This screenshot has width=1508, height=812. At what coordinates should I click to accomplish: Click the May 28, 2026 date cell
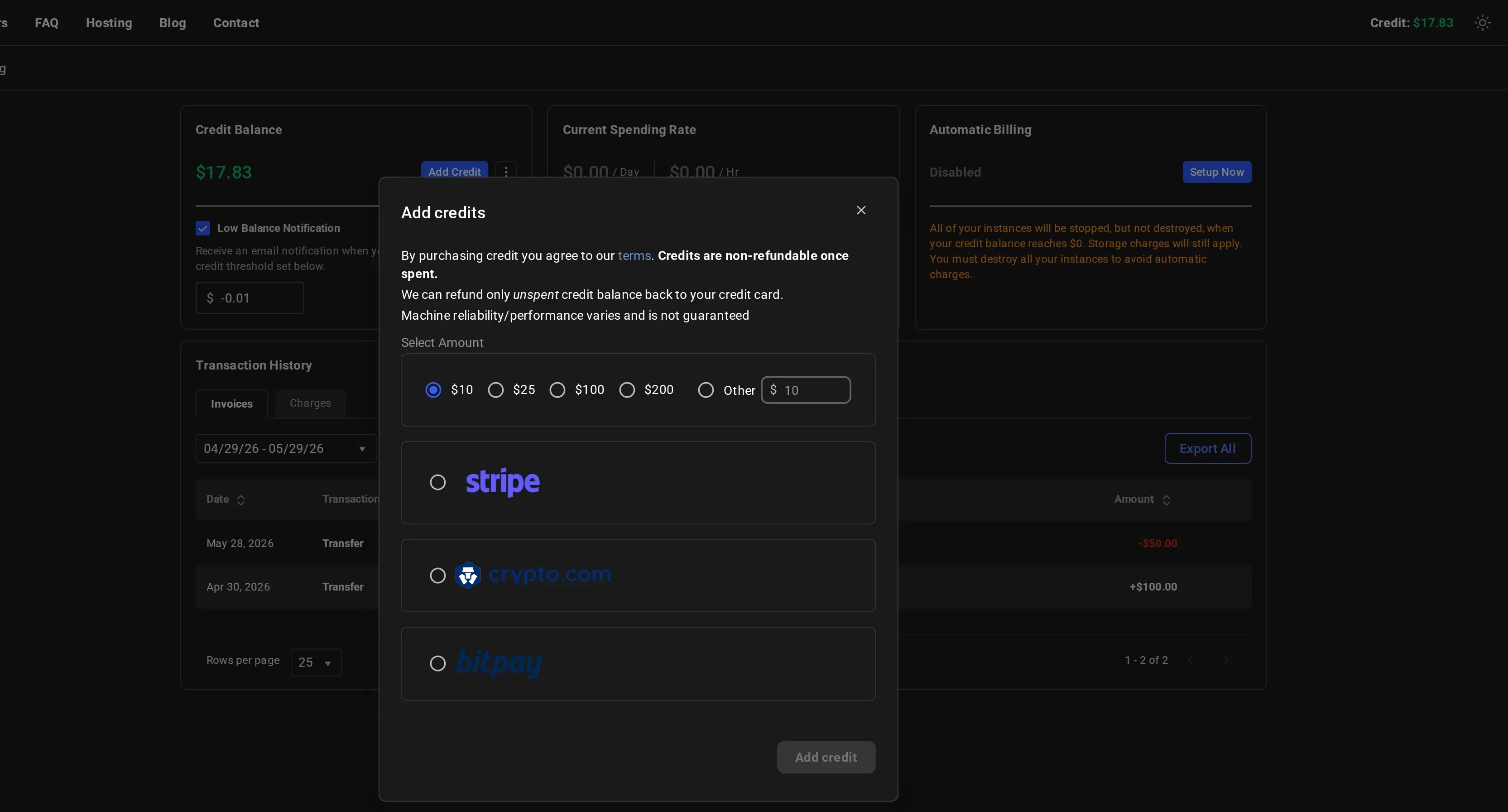[x=240, y=543]
